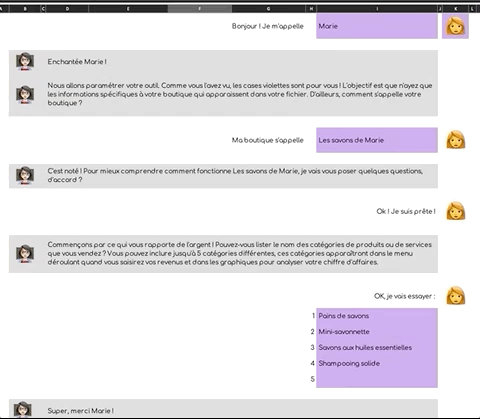This screenshot has height=419, width=480.
Task: Select the column G header
Action: [269, 9]
